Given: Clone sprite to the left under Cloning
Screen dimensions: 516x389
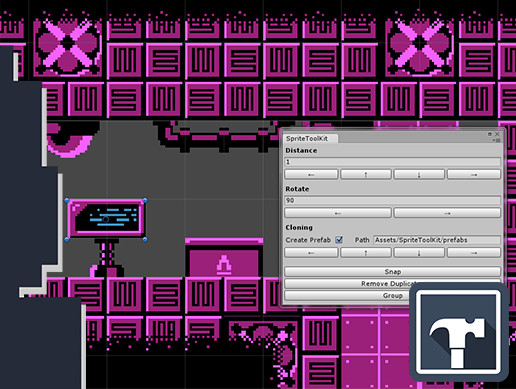Looking at the screenshot, I should [x=311, y=253].
